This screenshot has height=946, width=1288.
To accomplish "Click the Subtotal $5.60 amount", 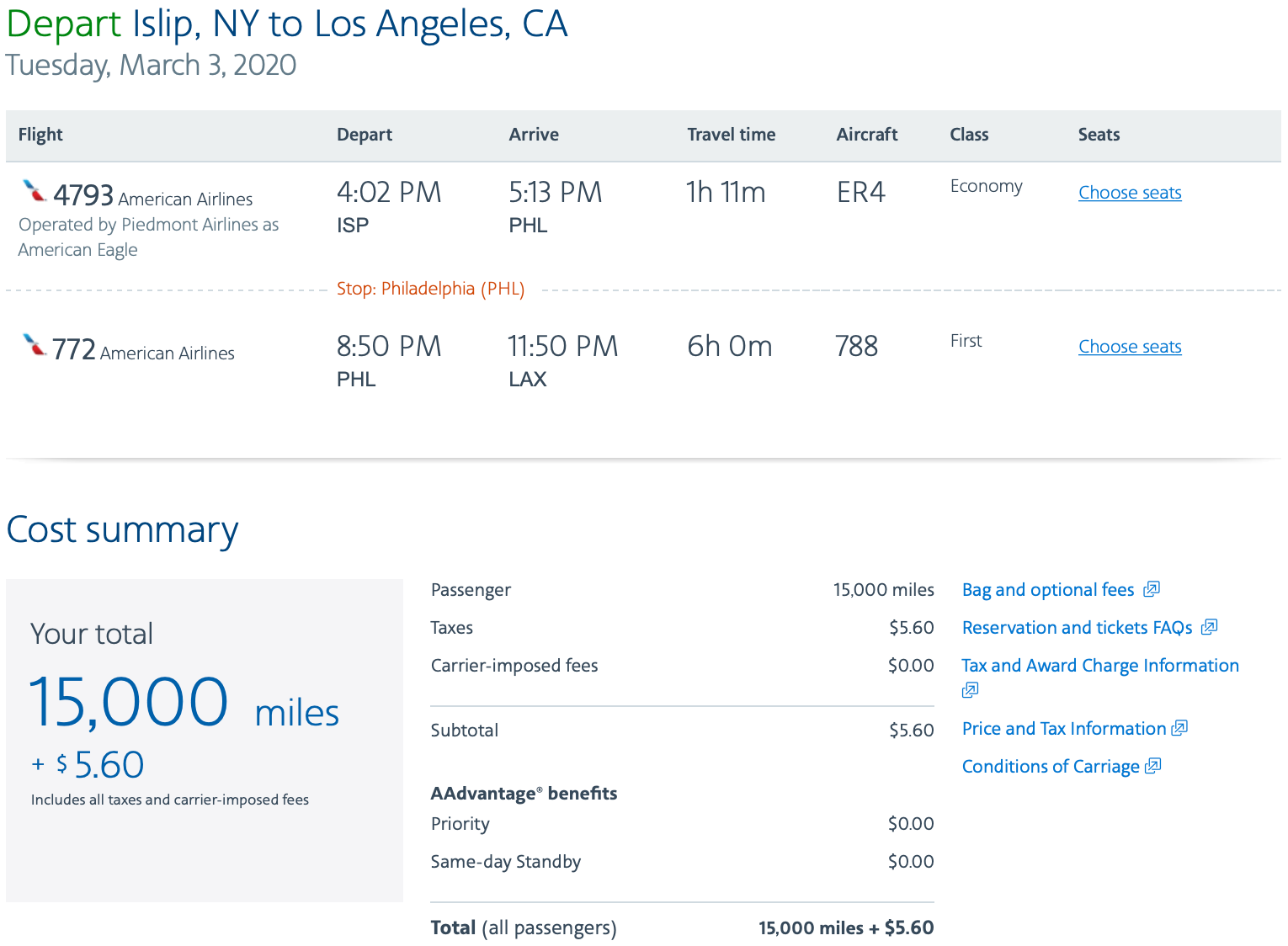I will coord(912,731).
